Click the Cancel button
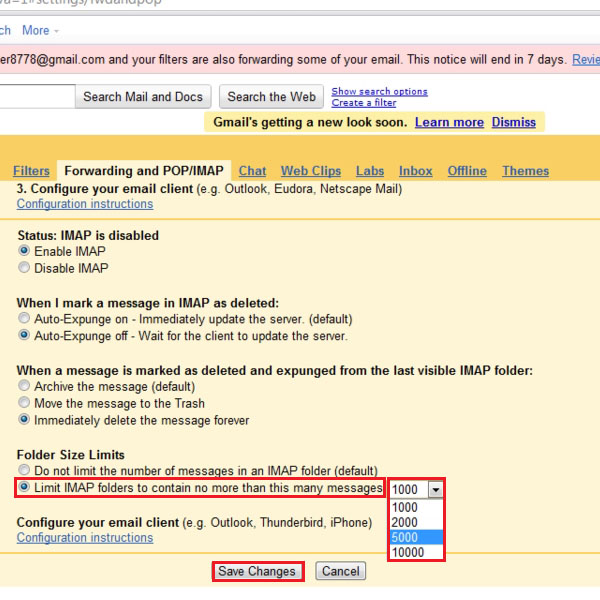600x600 pixels. pyautogui.click(x=341, y=571)
